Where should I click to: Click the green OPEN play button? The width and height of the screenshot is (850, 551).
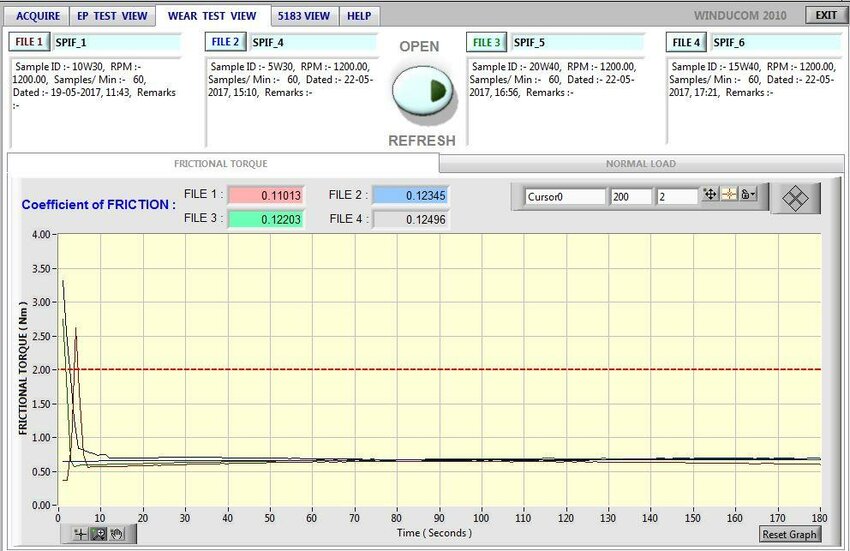click(x=422, y=90)
